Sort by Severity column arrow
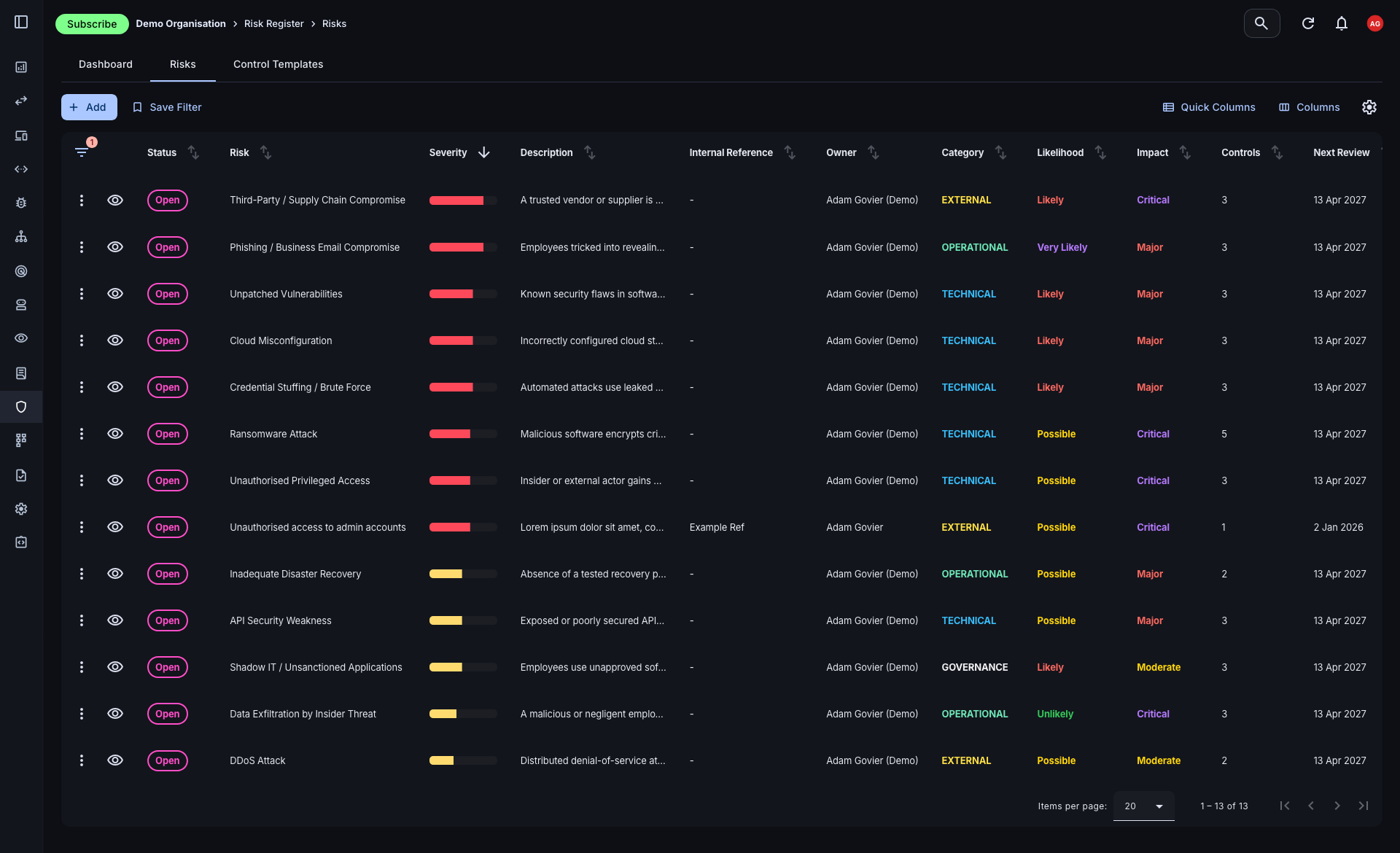 484,152
